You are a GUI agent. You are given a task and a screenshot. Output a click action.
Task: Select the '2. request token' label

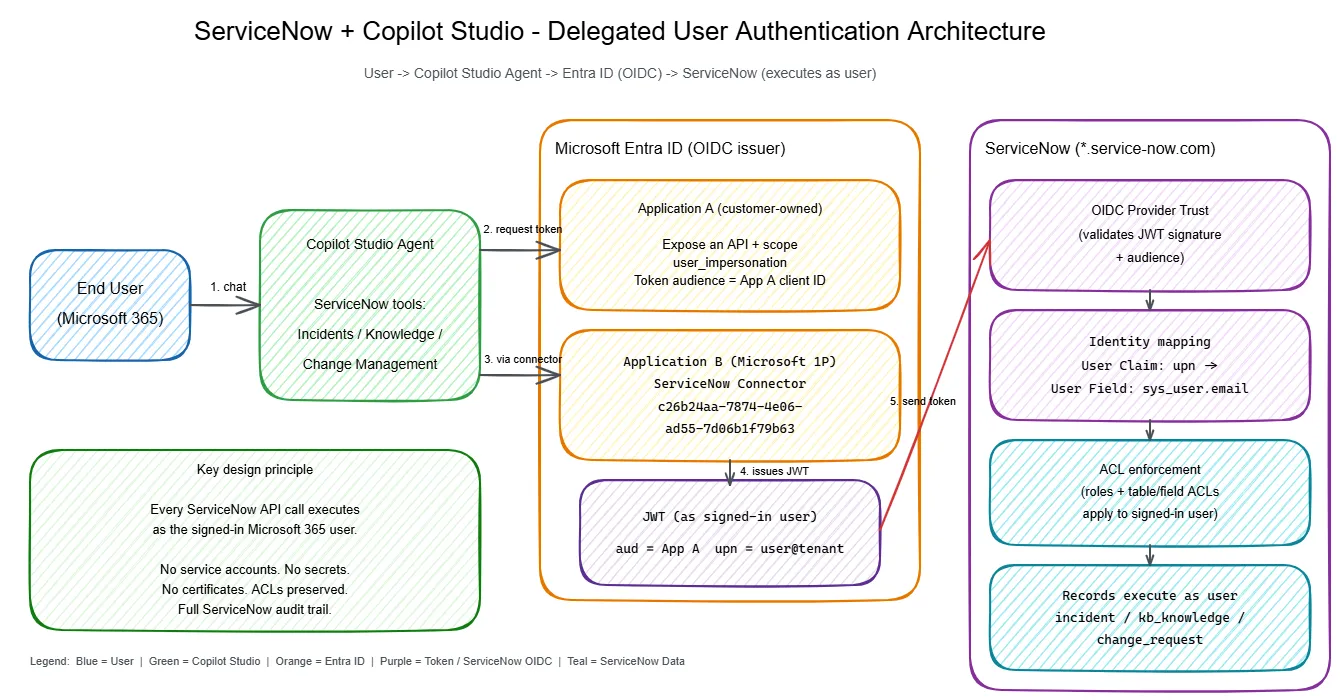coord(523,229)
